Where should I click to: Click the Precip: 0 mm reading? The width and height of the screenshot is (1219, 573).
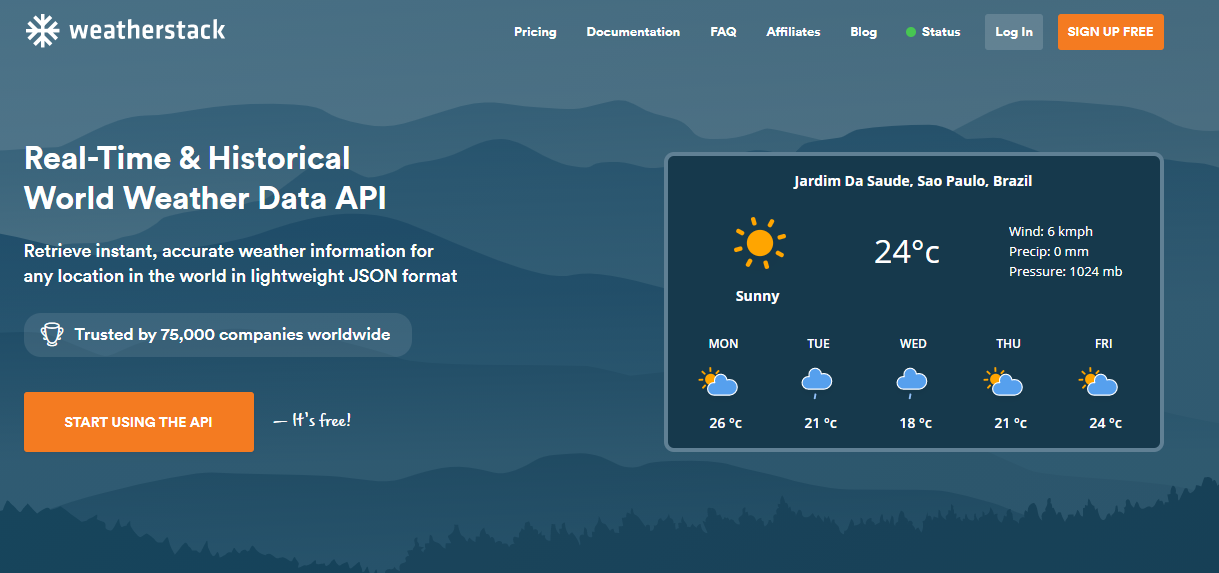pyautogui.click(x=1049, y=251)
